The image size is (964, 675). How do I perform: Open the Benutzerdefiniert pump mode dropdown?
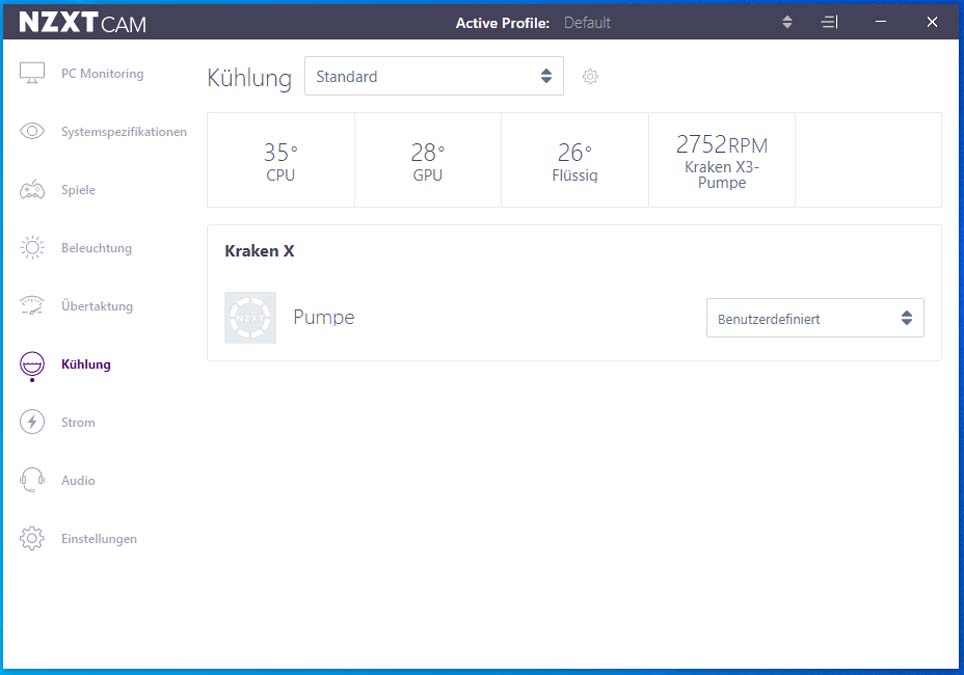815,318
